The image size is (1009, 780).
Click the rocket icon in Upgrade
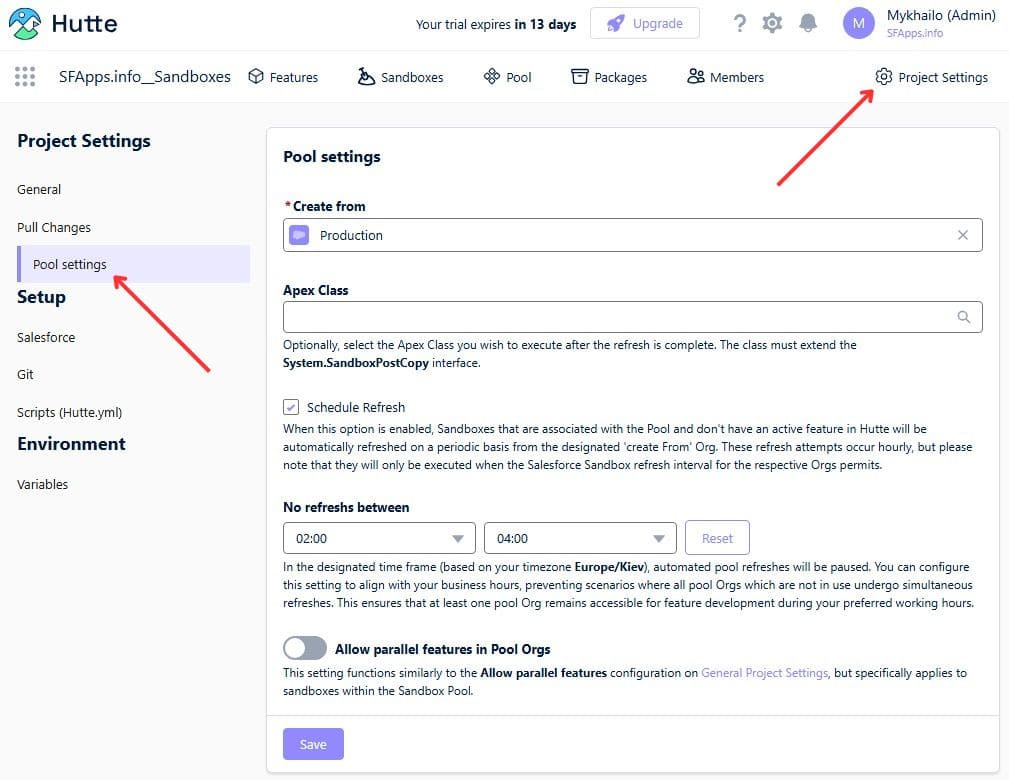616,24
